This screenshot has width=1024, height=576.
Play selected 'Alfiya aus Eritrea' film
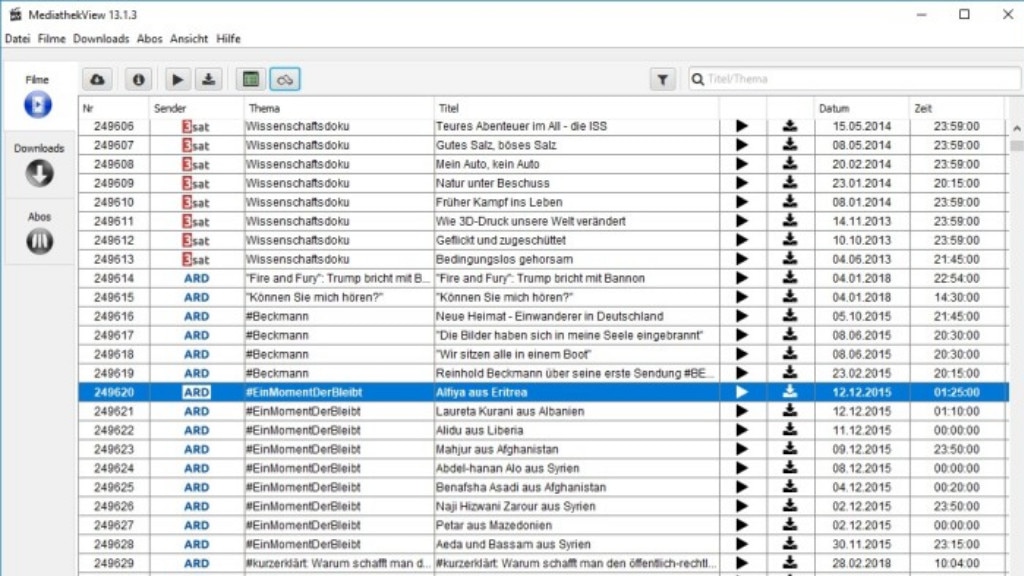pyautogui.click(x=742, y=392)
